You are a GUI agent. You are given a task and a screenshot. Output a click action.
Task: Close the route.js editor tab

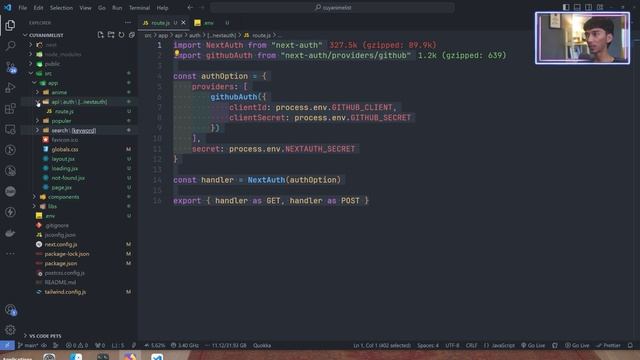pyautogui.click(x=183, y=23)
